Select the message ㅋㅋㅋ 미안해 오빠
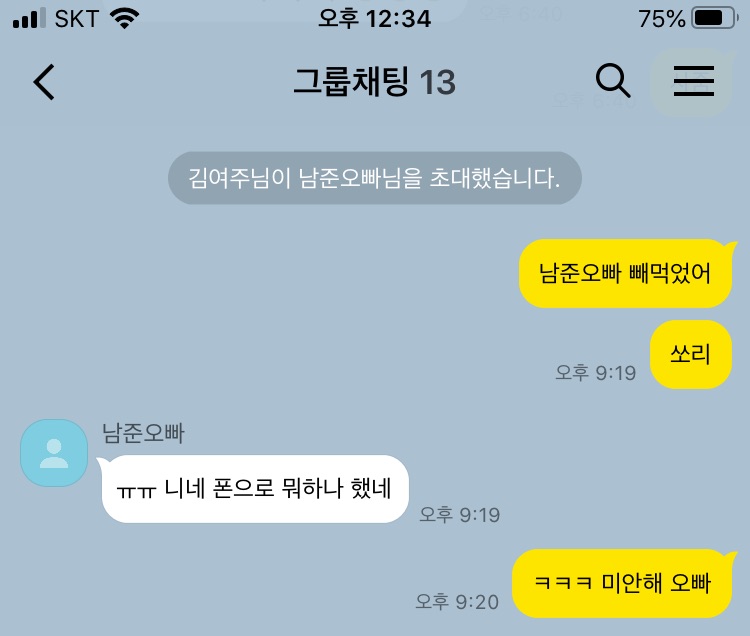The image size is (750, 636). [x=622, y=583]
